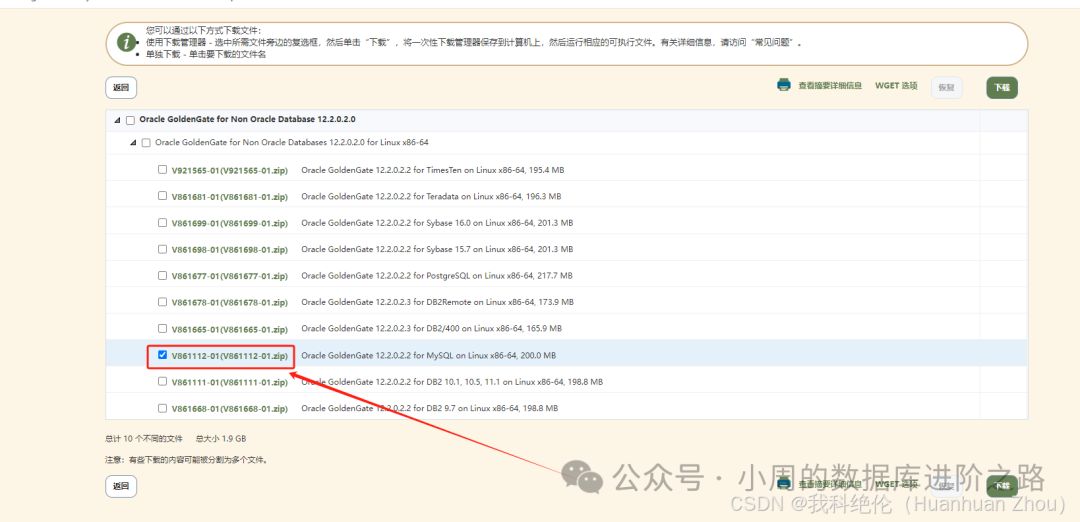Enable the V861677-01 PostgreSQL checkbox
1080x522 pixels.
click(163, 275)
